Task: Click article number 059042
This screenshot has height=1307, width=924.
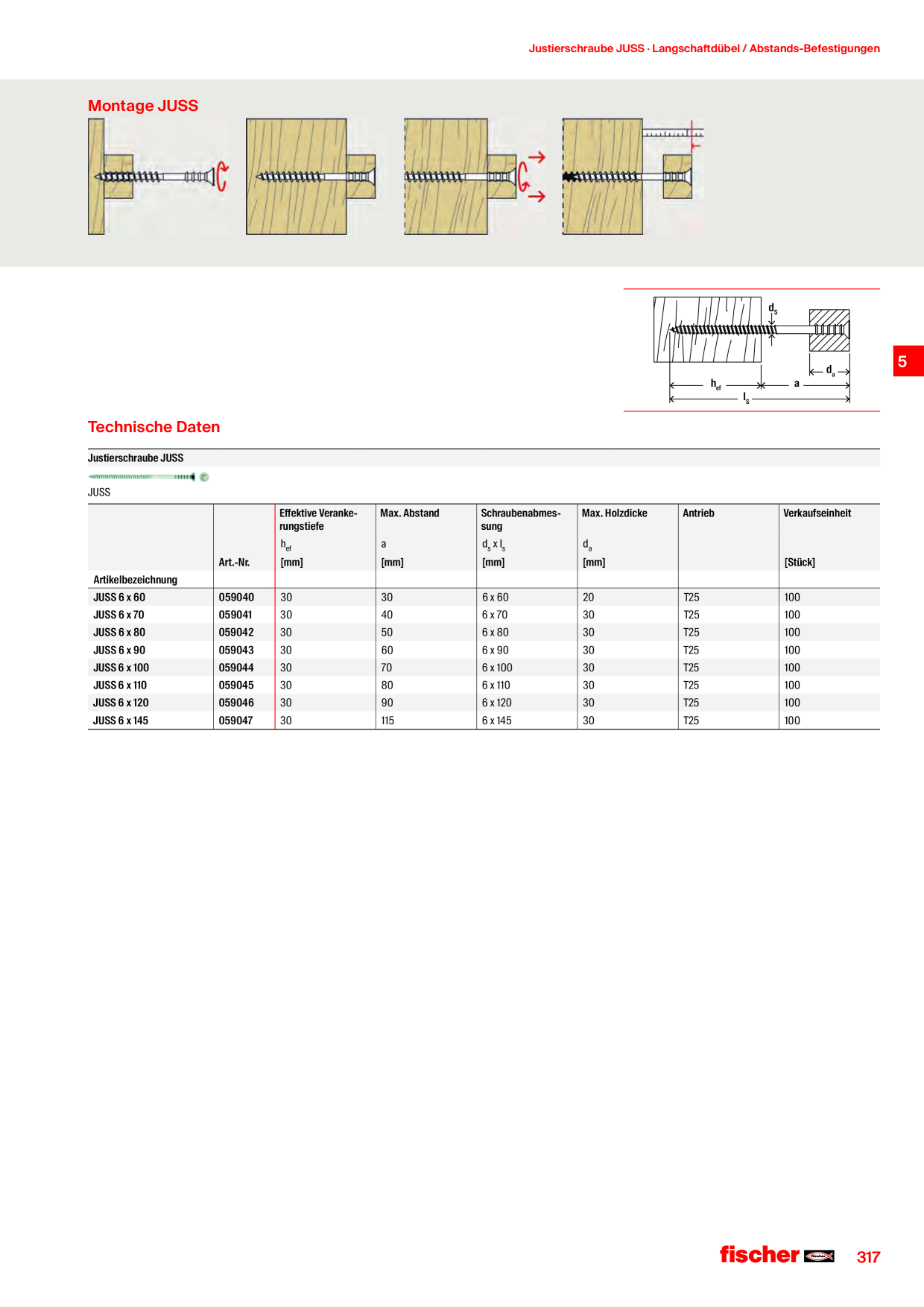Action: [x=236, y=633]
